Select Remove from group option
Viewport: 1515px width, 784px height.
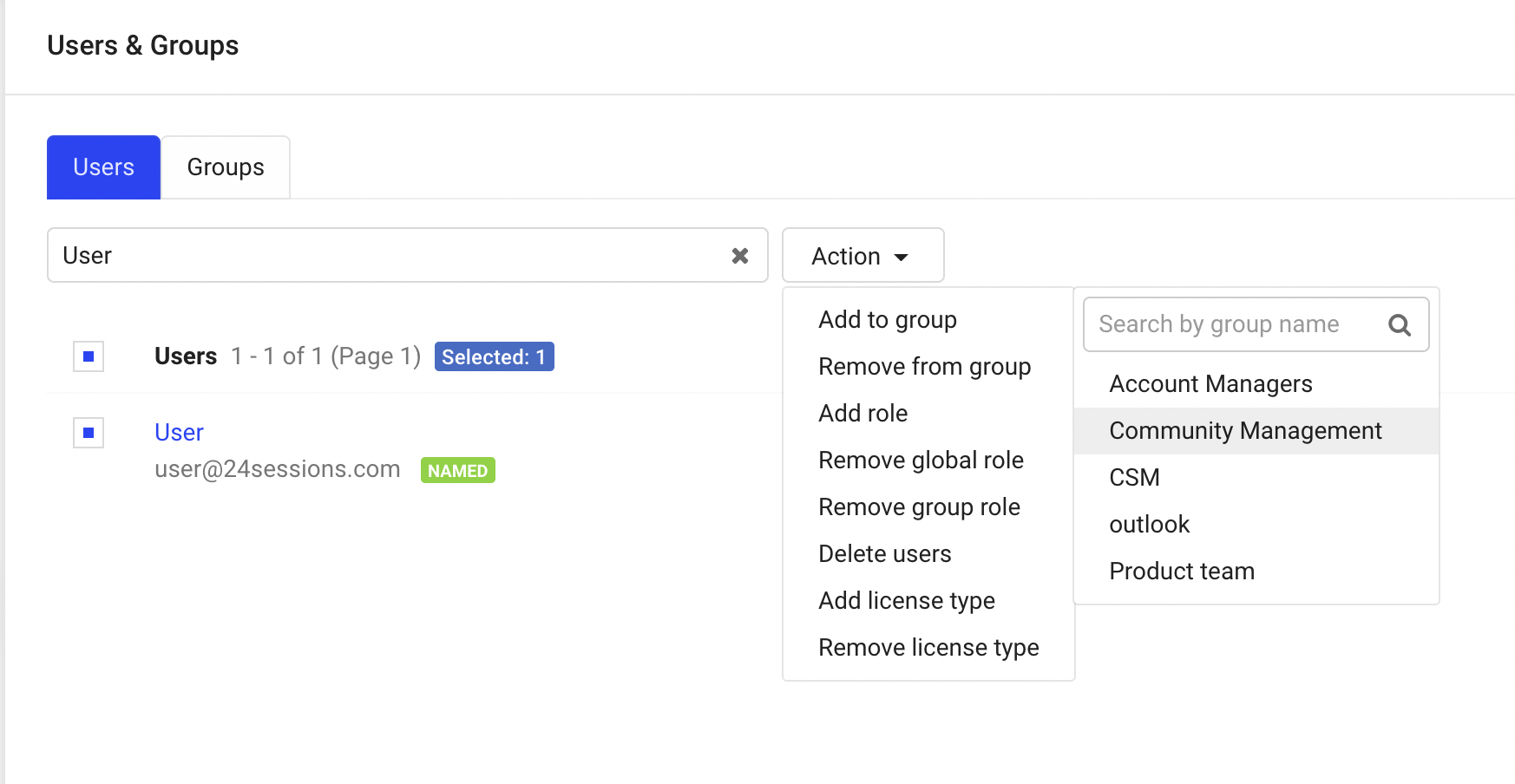click(x=924, y=367)
